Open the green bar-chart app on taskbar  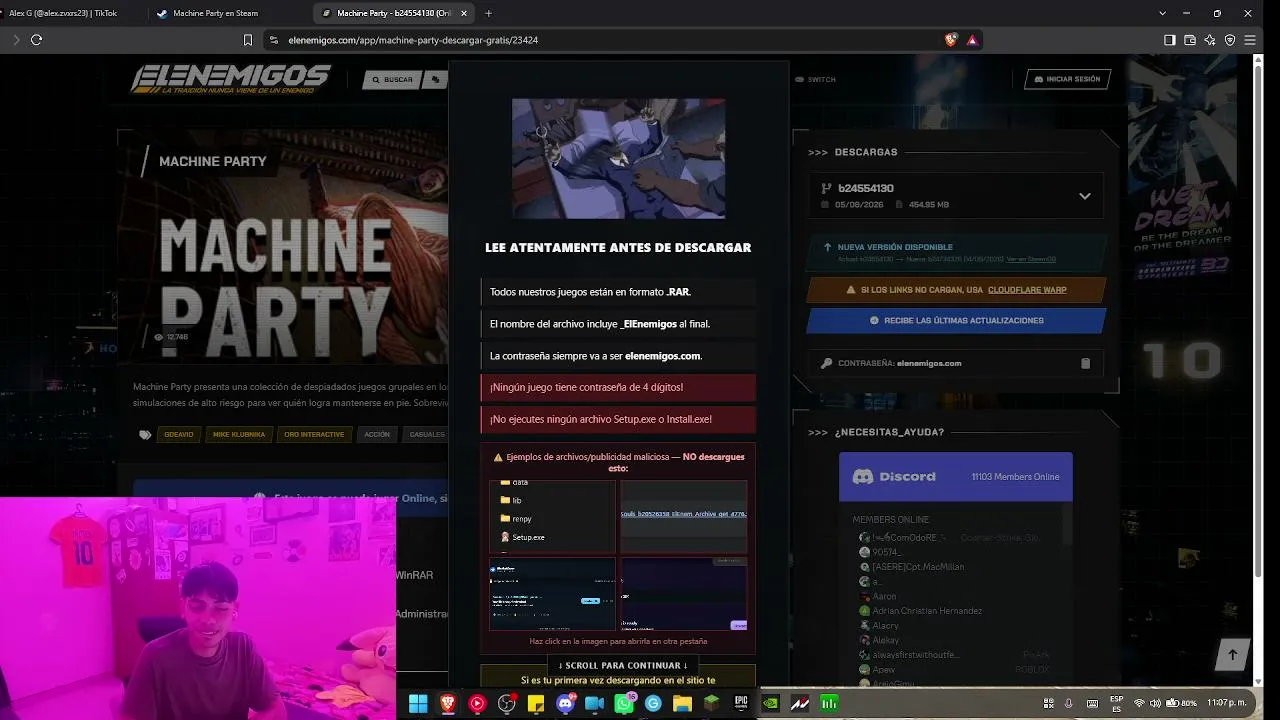point(829,704)
